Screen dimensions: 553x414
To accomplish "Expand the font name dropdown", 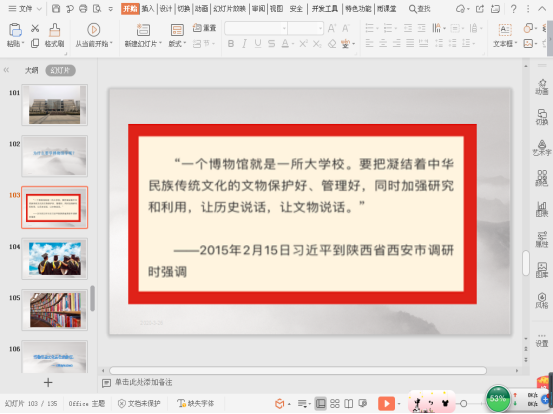I will pos(284,28).
